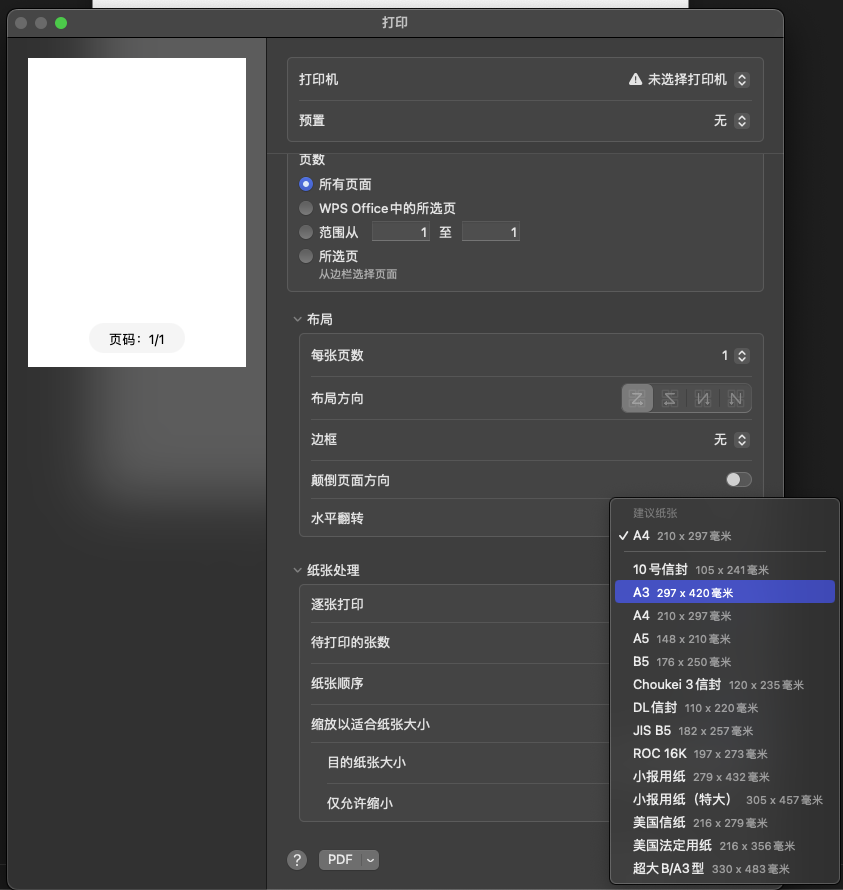This screenshot has height=890, width=843.
Task: Select the WPS Office selected pages radio button
Action: [306, 208]
